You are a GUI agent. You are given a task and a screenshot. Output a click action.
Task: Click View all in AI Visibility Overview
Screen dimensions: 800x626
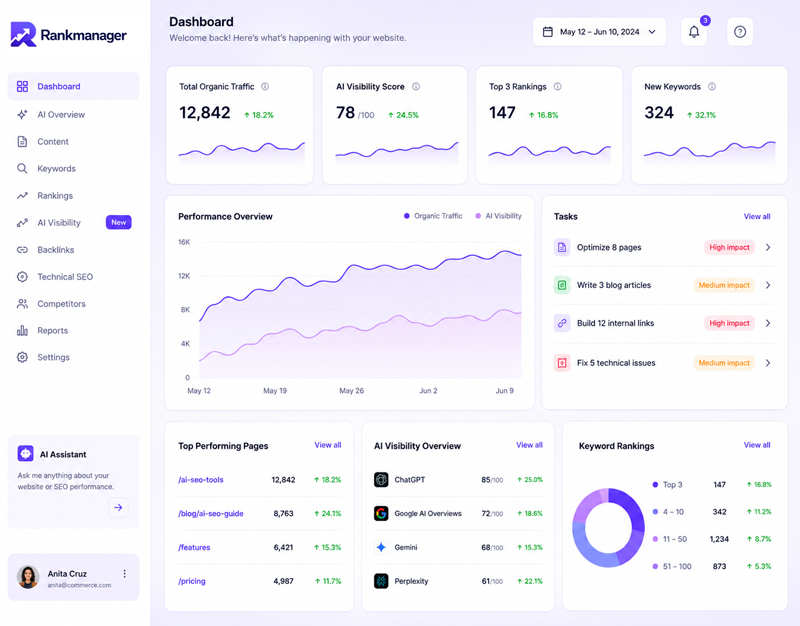[x=529, y=445]
